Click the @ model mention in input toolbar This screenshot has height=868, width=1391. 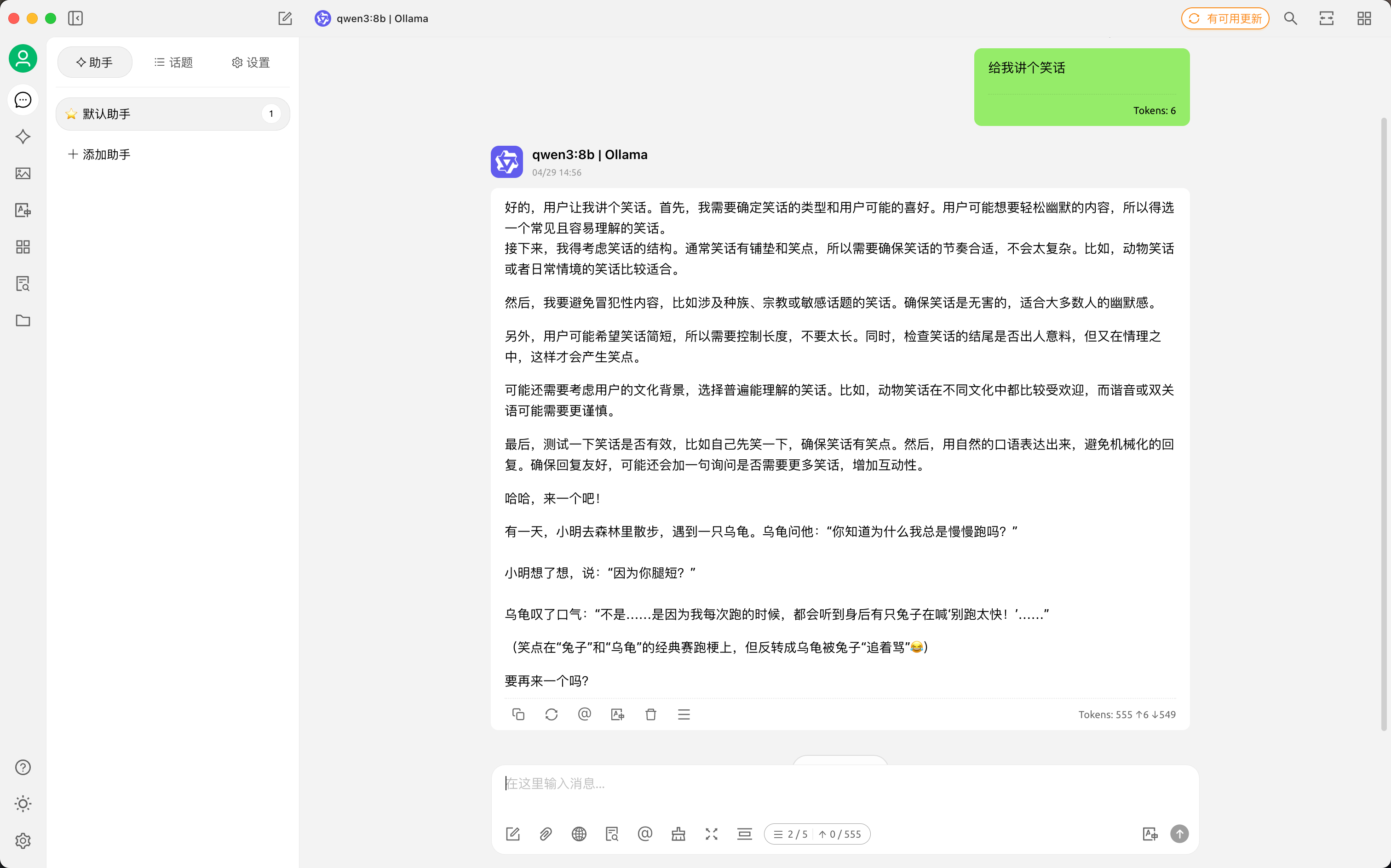(645, 834)
